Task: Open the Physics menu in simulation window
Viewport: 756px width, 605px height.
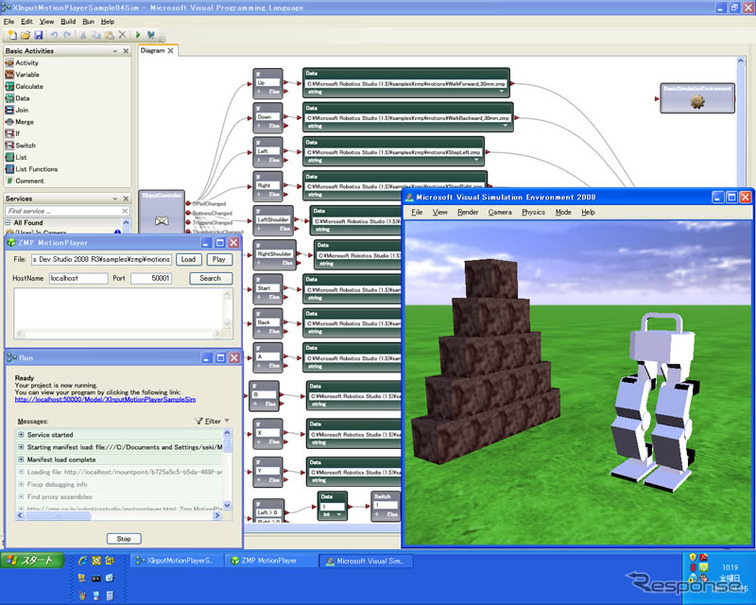Action: click(x=533, y=212)
